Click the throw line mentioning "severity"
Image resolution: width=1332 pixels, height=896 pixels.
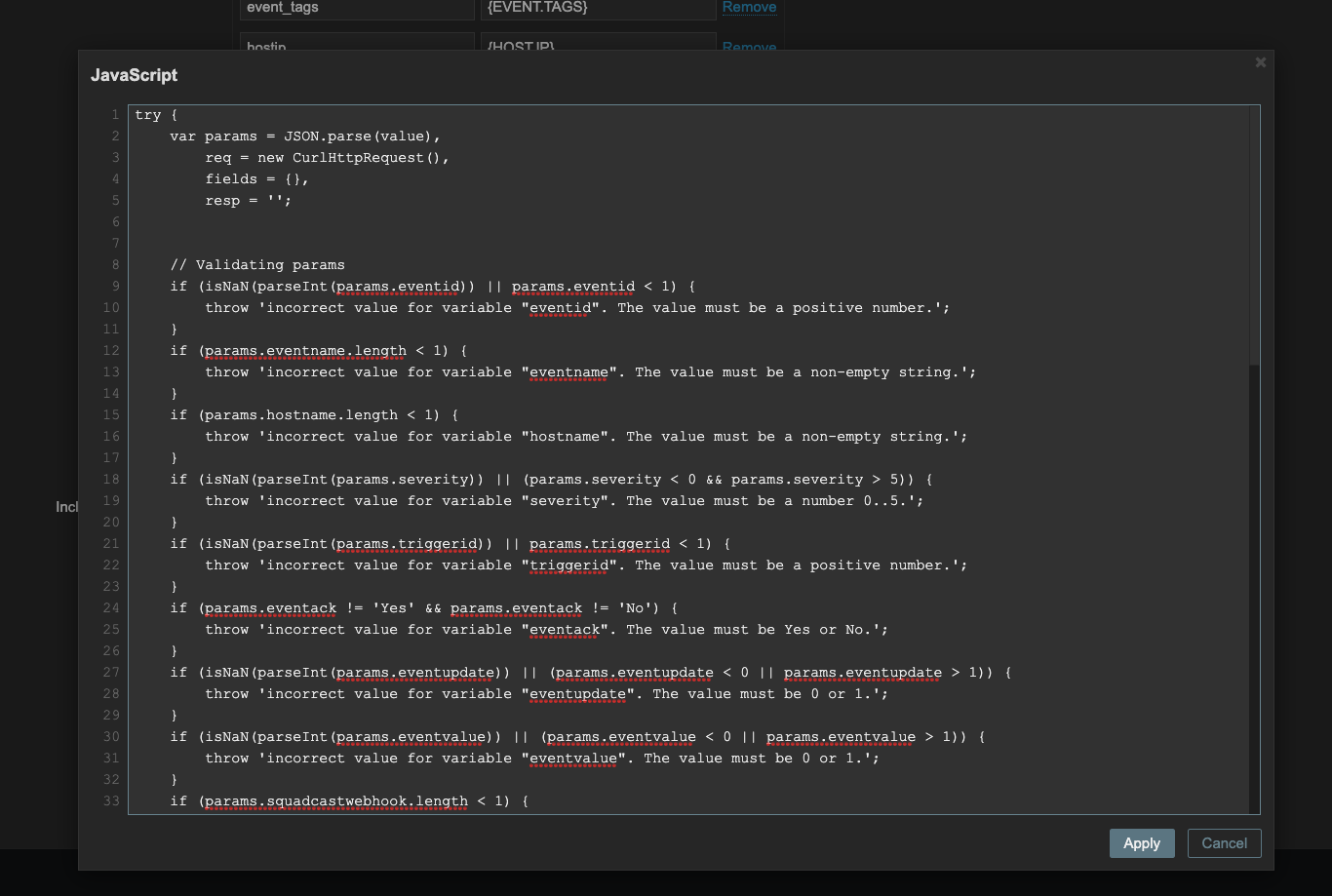pos(564,501)
